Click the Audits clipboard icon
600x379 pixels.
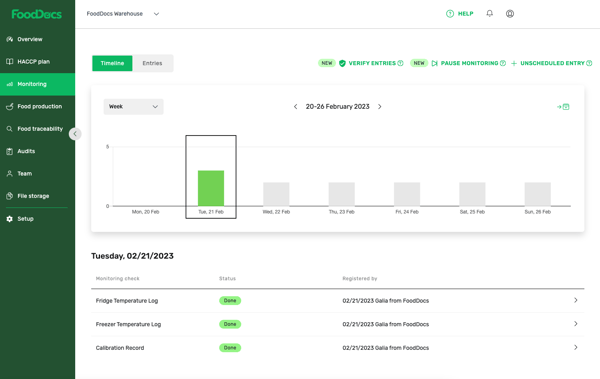[x=10, y=151]
